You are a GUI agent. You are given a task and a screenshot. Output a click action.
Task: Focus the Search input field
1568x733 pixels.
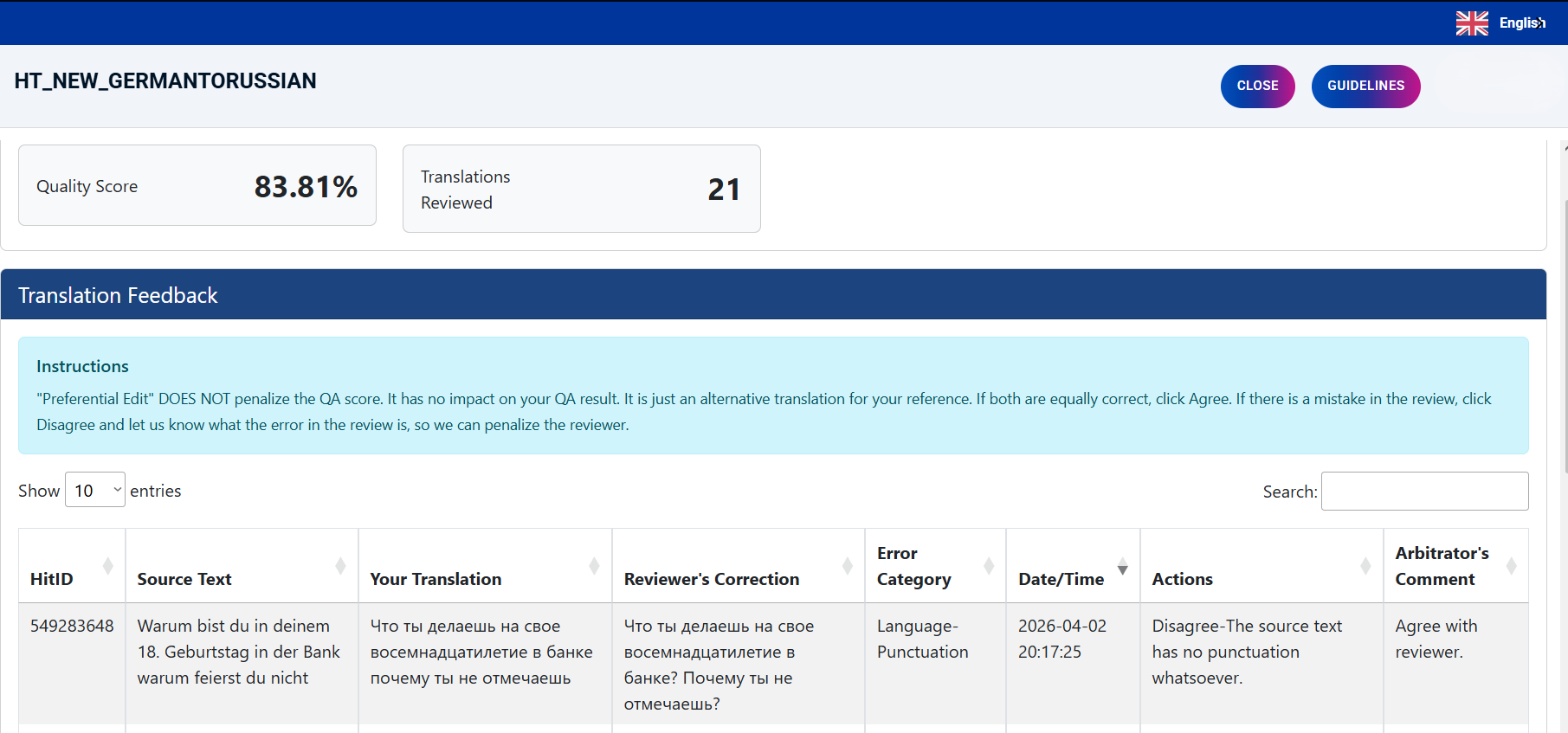pos(1424,492)
